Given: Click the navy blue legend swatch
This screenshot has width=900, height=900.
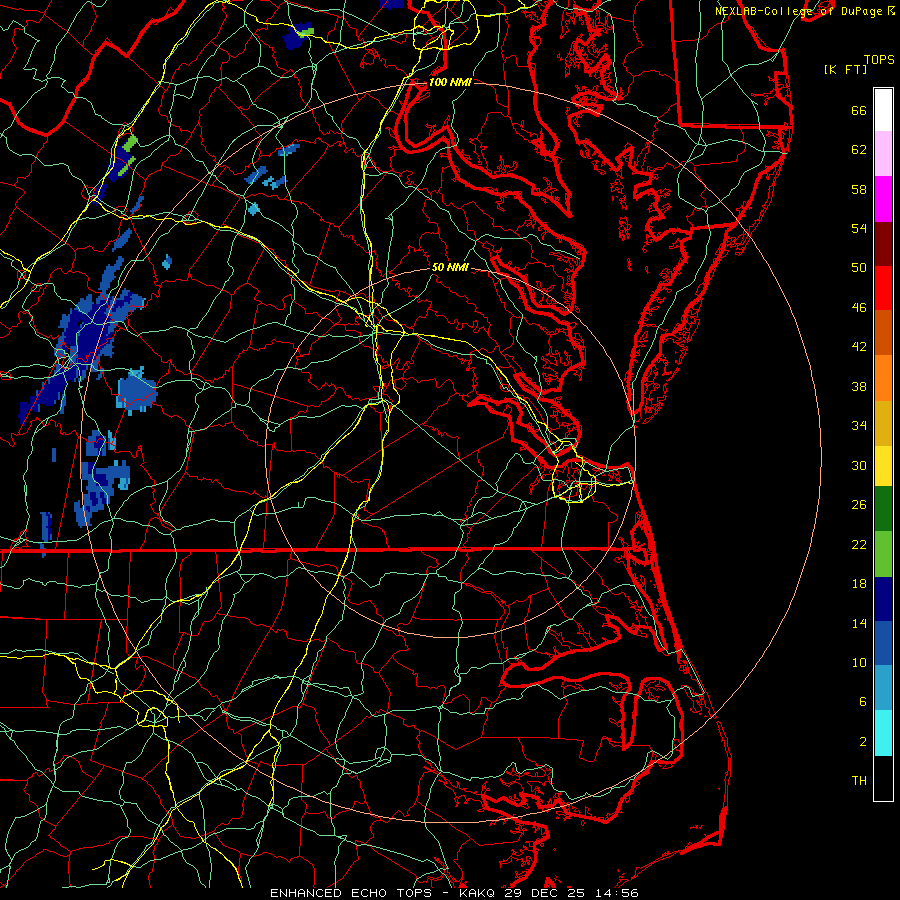Looking at the screenshot, I should (x=883, y=599).
